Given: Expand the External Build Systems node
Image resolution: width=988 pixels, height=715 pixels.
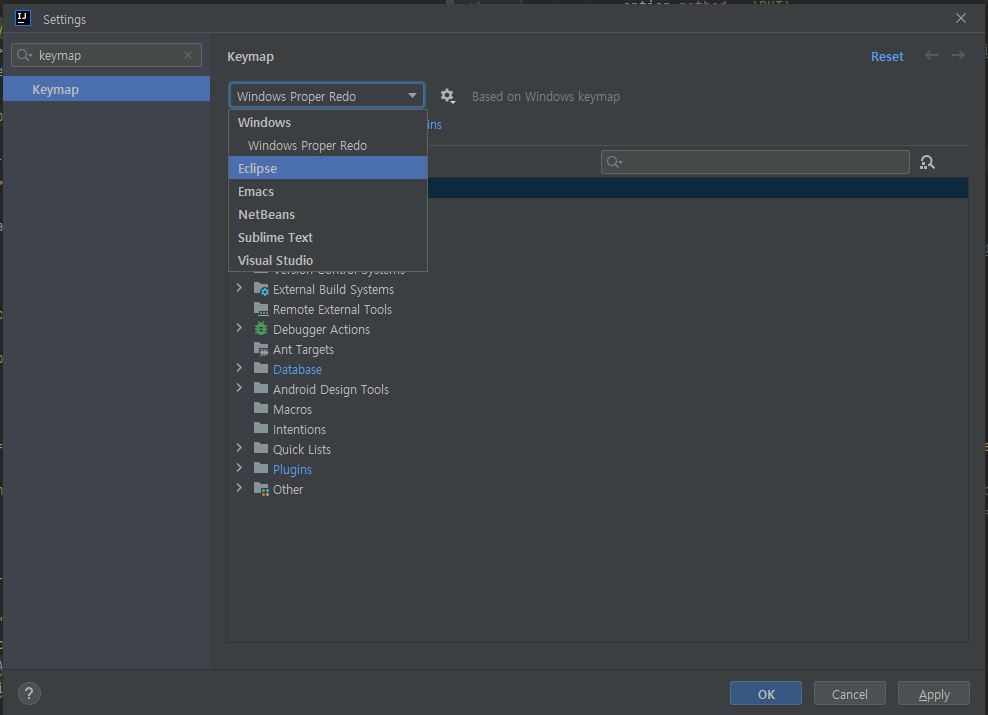Looking at the screenshot, I should [239, 288].
